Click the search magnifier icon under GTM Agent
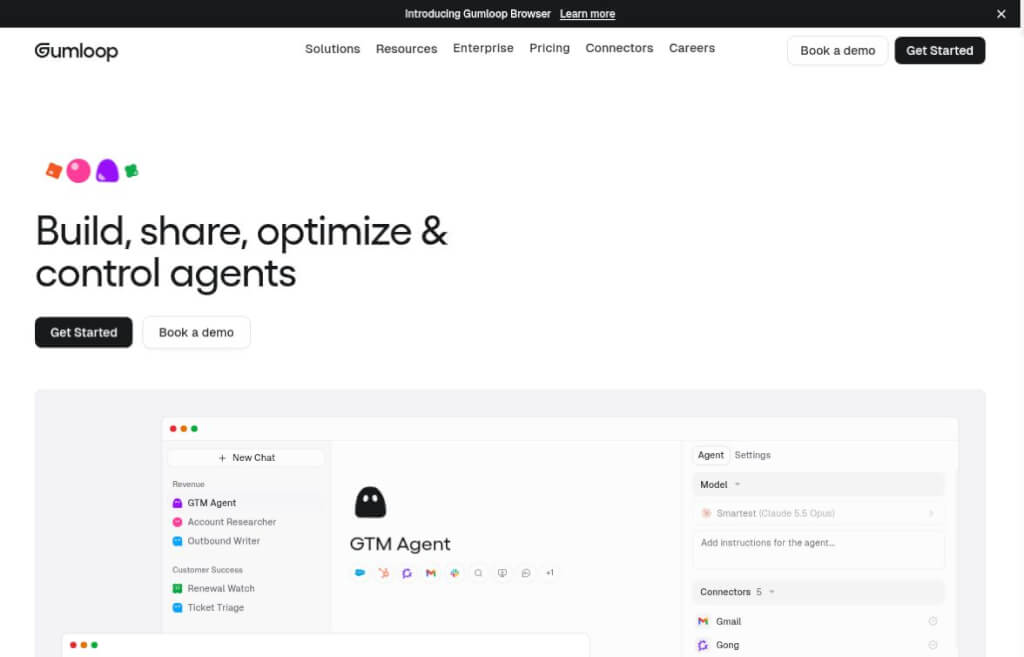This screenshot has height=657, width=1024. 478,573
